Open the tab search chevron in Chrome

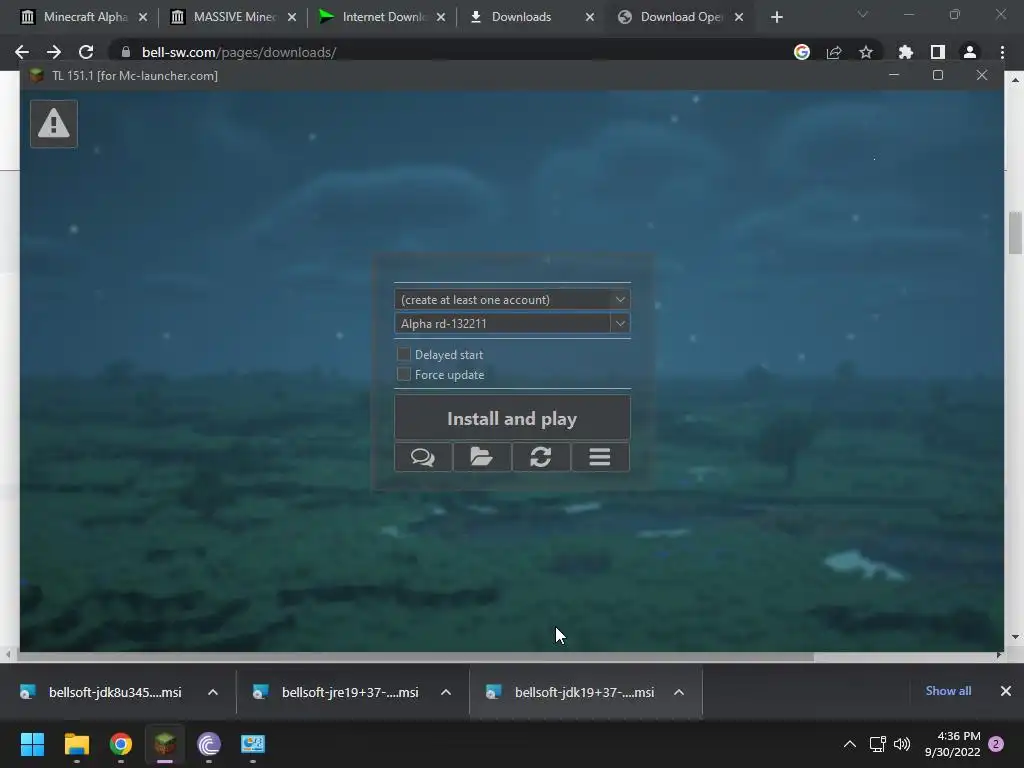coord(863,14)
